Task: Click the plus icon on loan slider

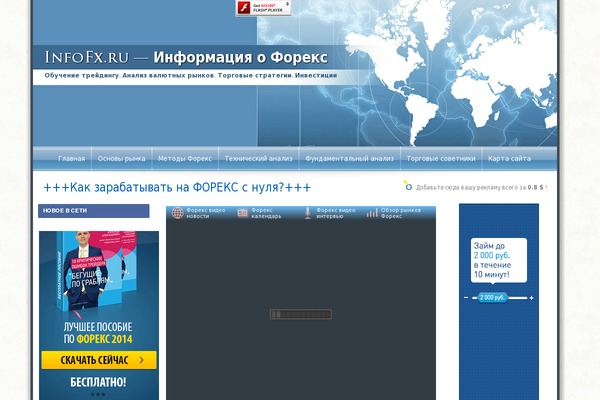Action: coord(532,298)
